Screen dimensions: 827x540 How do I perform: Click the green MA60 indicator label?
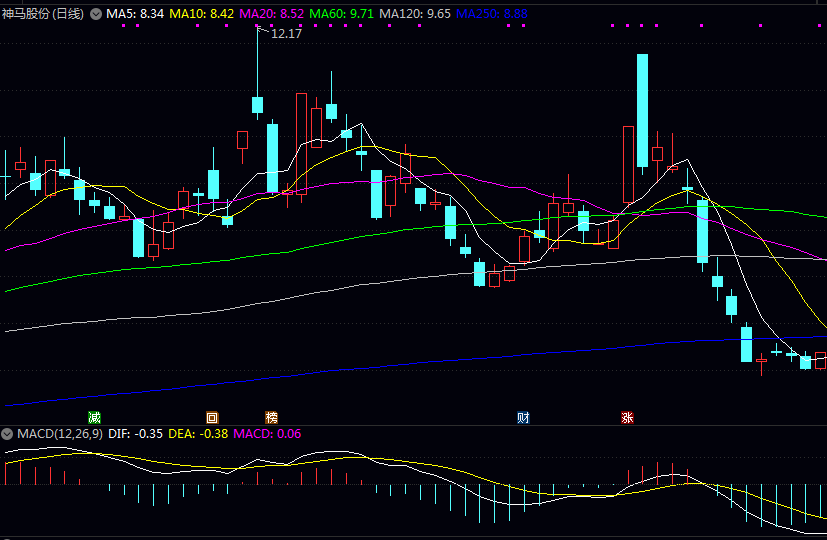[342, 14]
